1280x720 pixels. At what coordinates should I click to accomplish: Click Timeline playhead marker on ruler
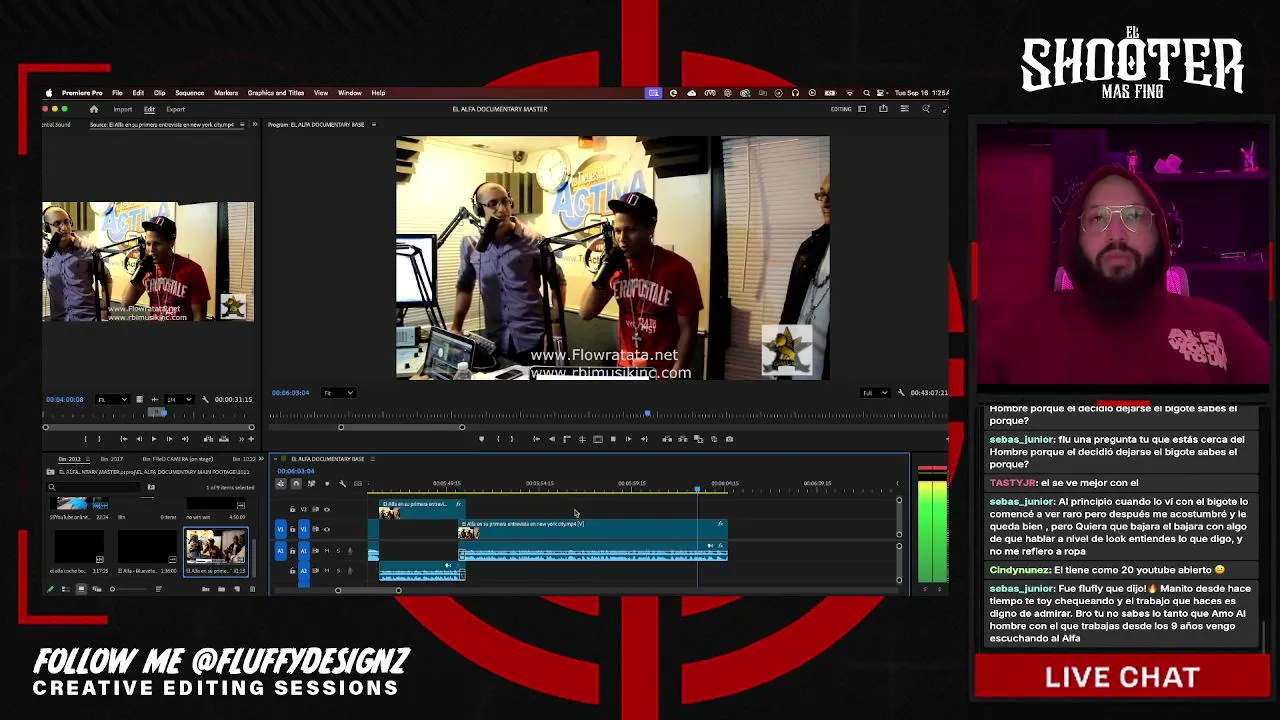(697, 488)
